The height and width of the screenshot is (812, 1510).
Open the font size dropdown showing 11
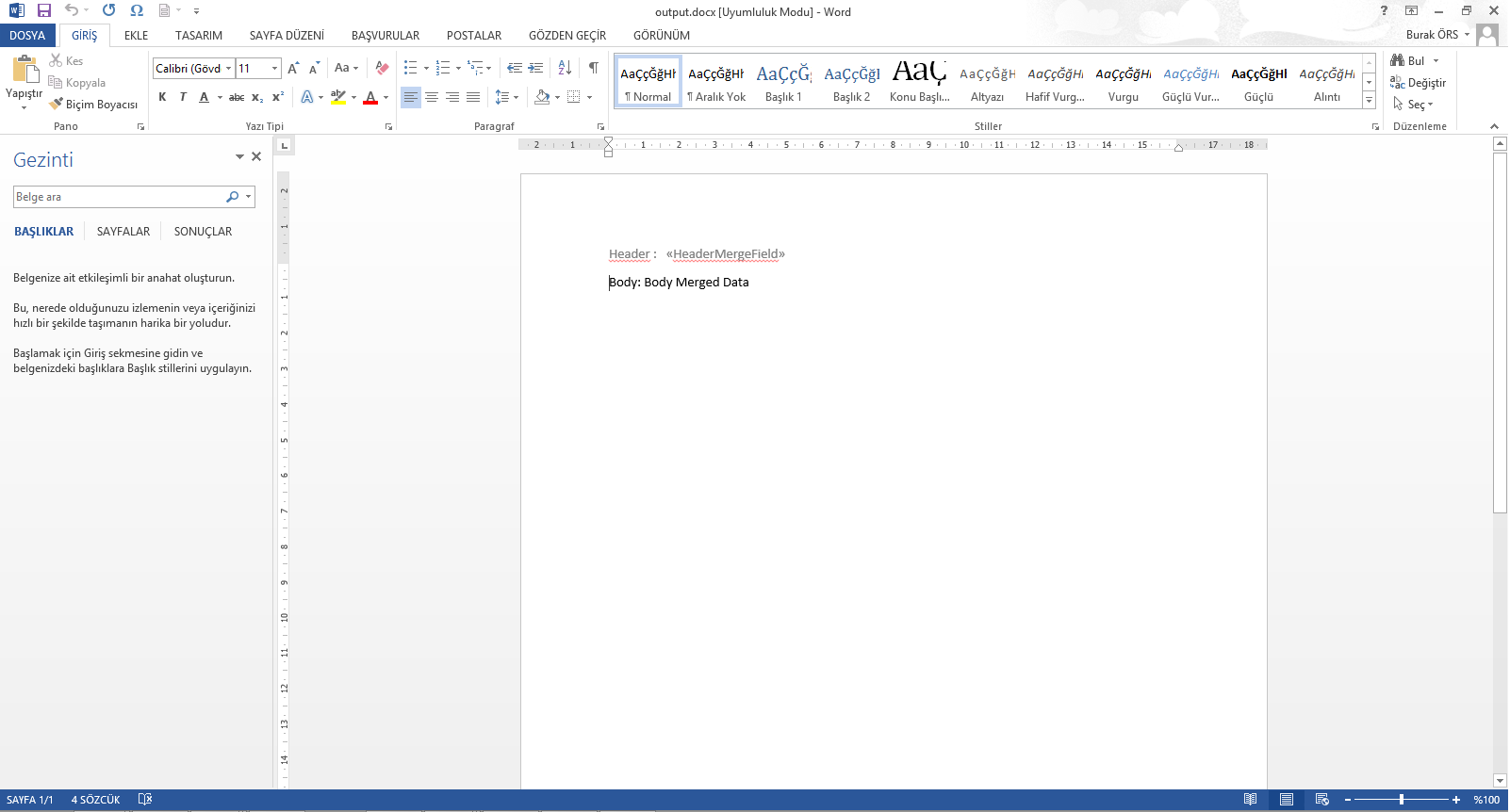[275, 69]
